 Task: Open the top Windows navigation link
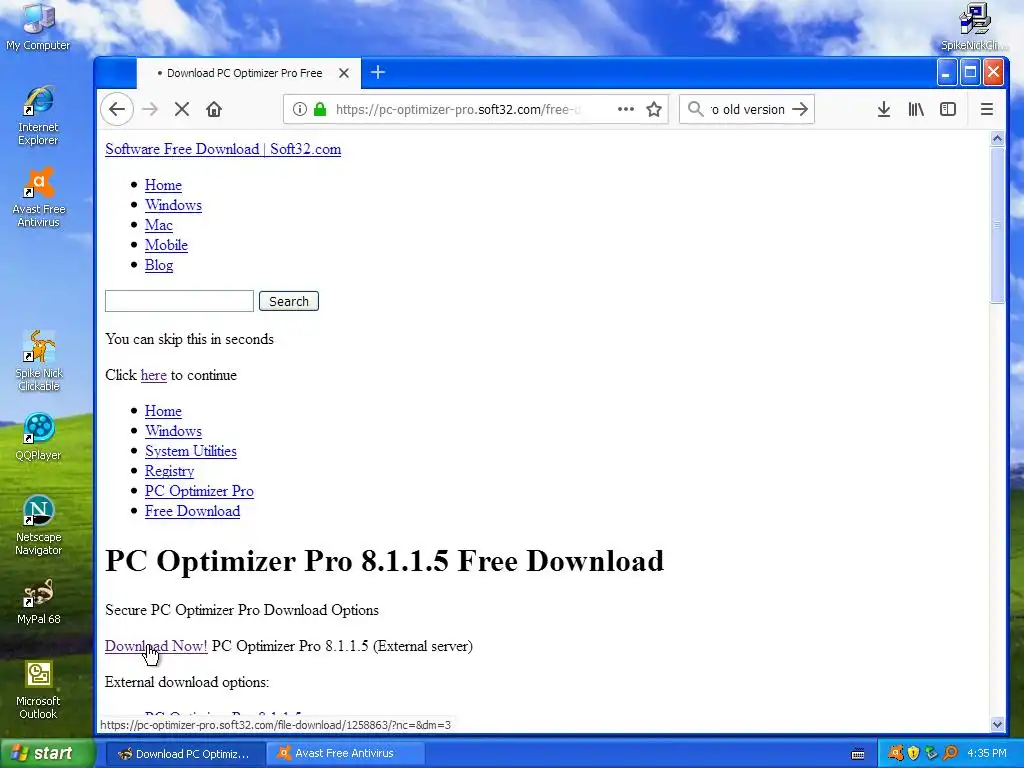pyautogui.click(x=173, y=205)
